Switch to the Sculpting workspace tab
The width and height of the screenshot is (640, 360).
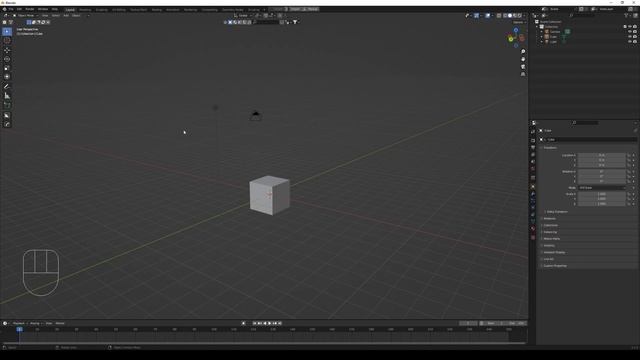click(102, 9)
